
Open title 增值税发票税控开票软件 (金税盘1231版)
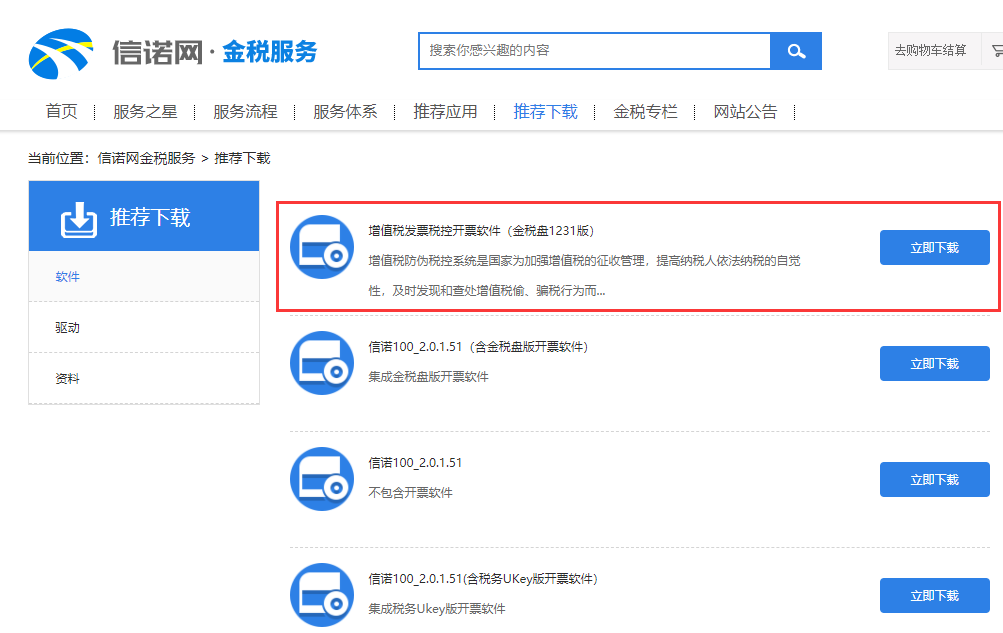point(481,231)
